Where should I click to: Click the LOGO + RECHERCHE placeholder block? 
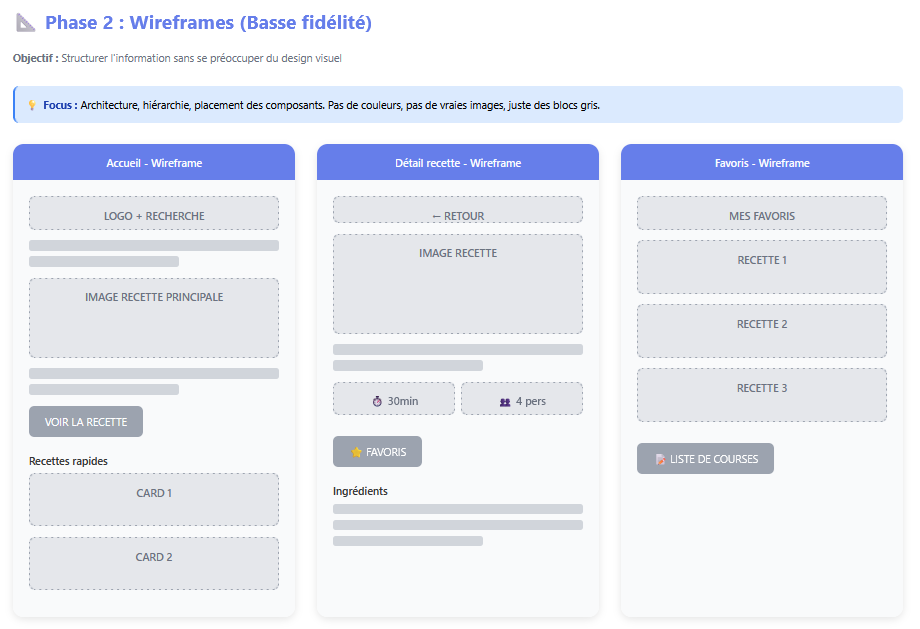[x=154, y=214]
